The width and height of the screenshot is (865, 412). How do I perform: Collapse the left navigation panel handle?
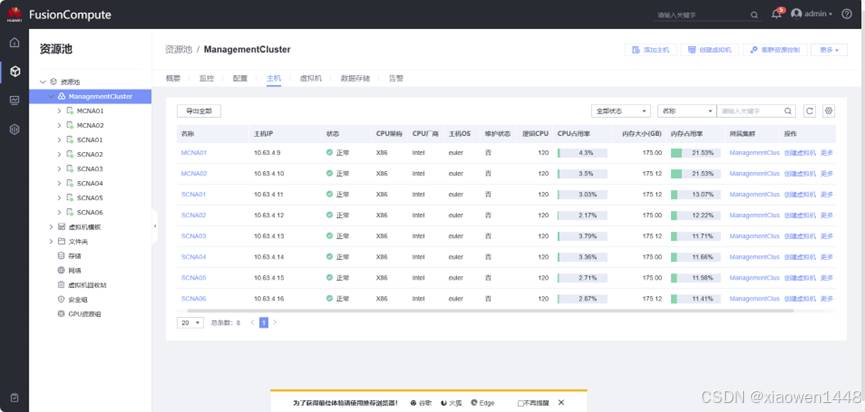pos(154,226)
